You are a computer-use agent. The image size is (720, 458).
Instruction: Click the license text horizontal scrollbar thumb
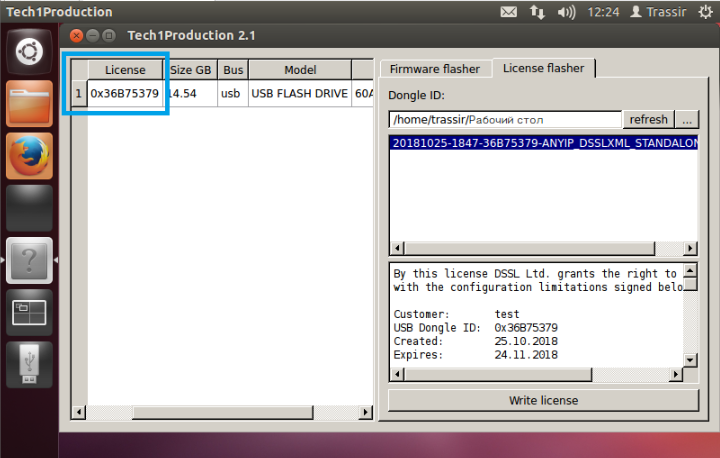(x=498, y=374)
